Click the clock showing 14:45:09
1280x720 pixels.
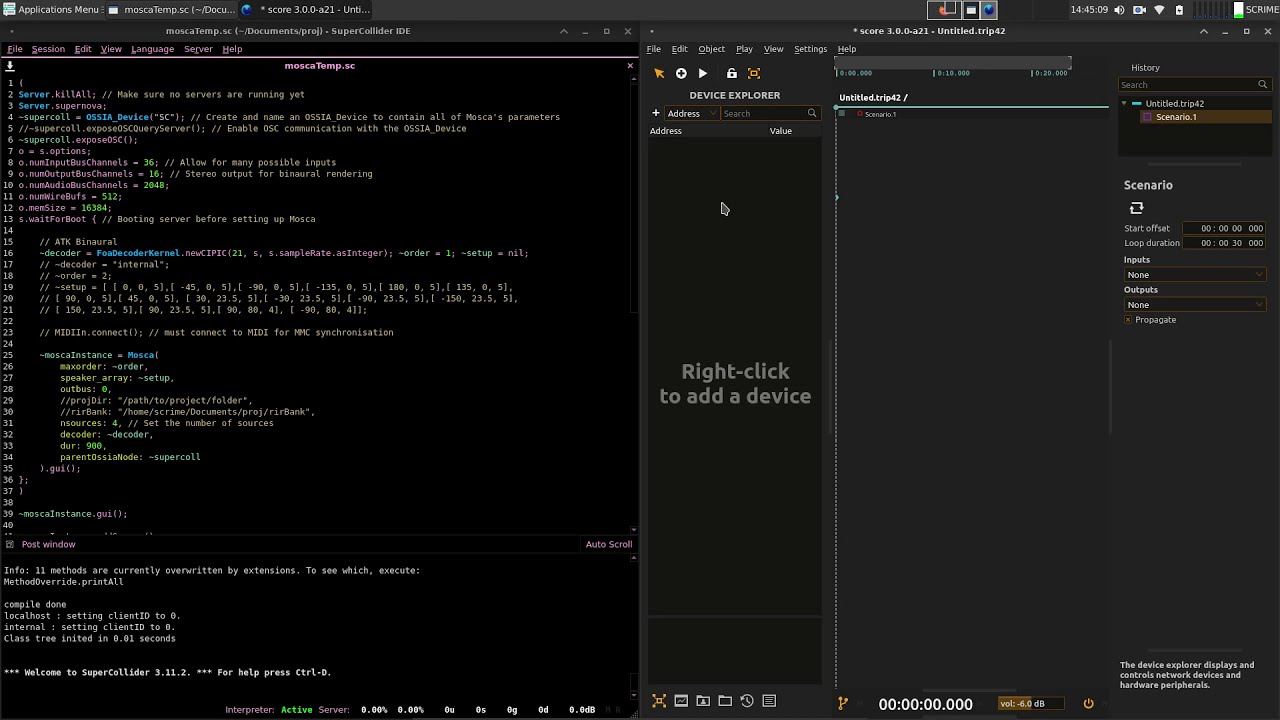tap(1089, 10)
